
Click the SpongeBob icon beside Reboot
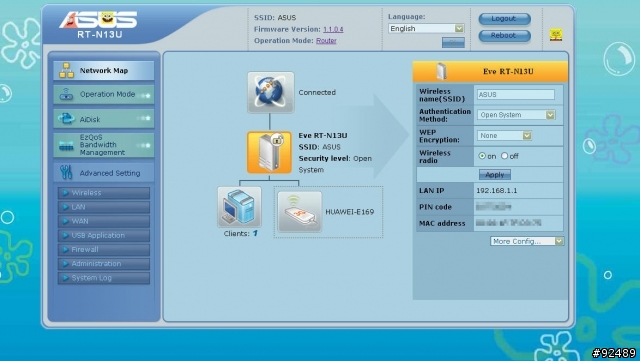(x=556, y=35)
